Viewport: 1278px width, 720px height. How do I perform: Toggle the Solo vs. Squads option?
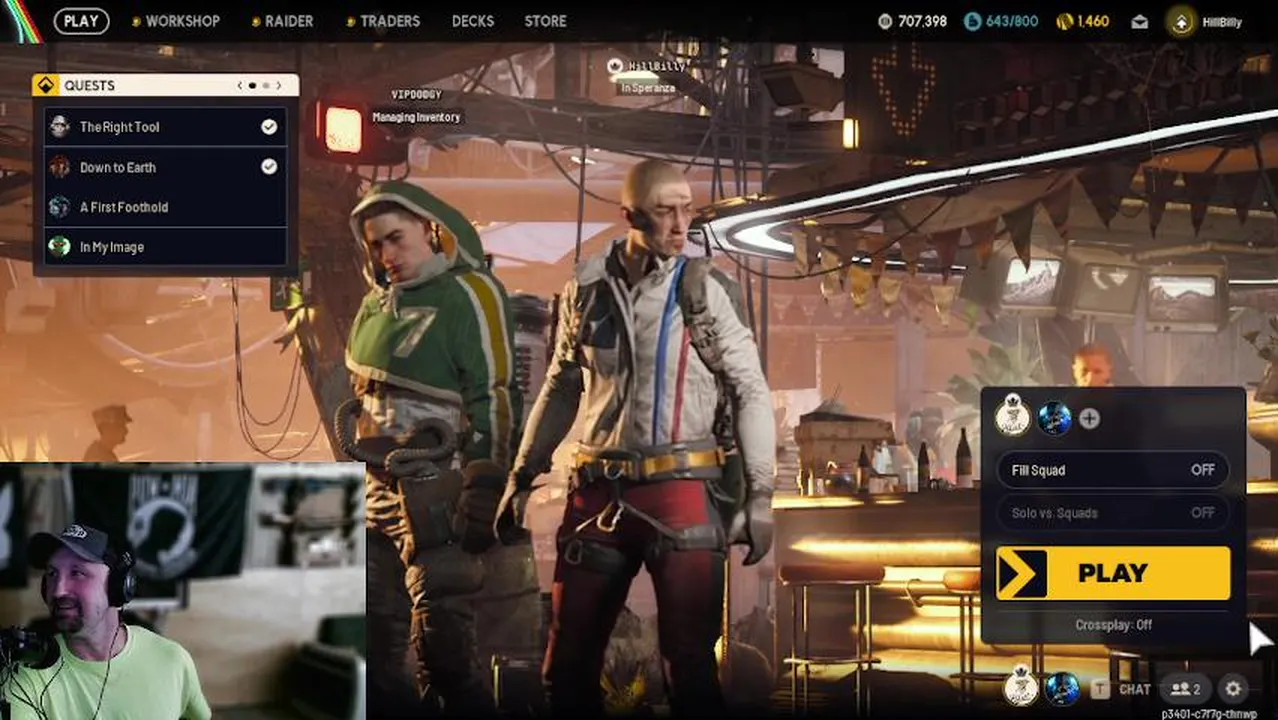coord(1113,513)
